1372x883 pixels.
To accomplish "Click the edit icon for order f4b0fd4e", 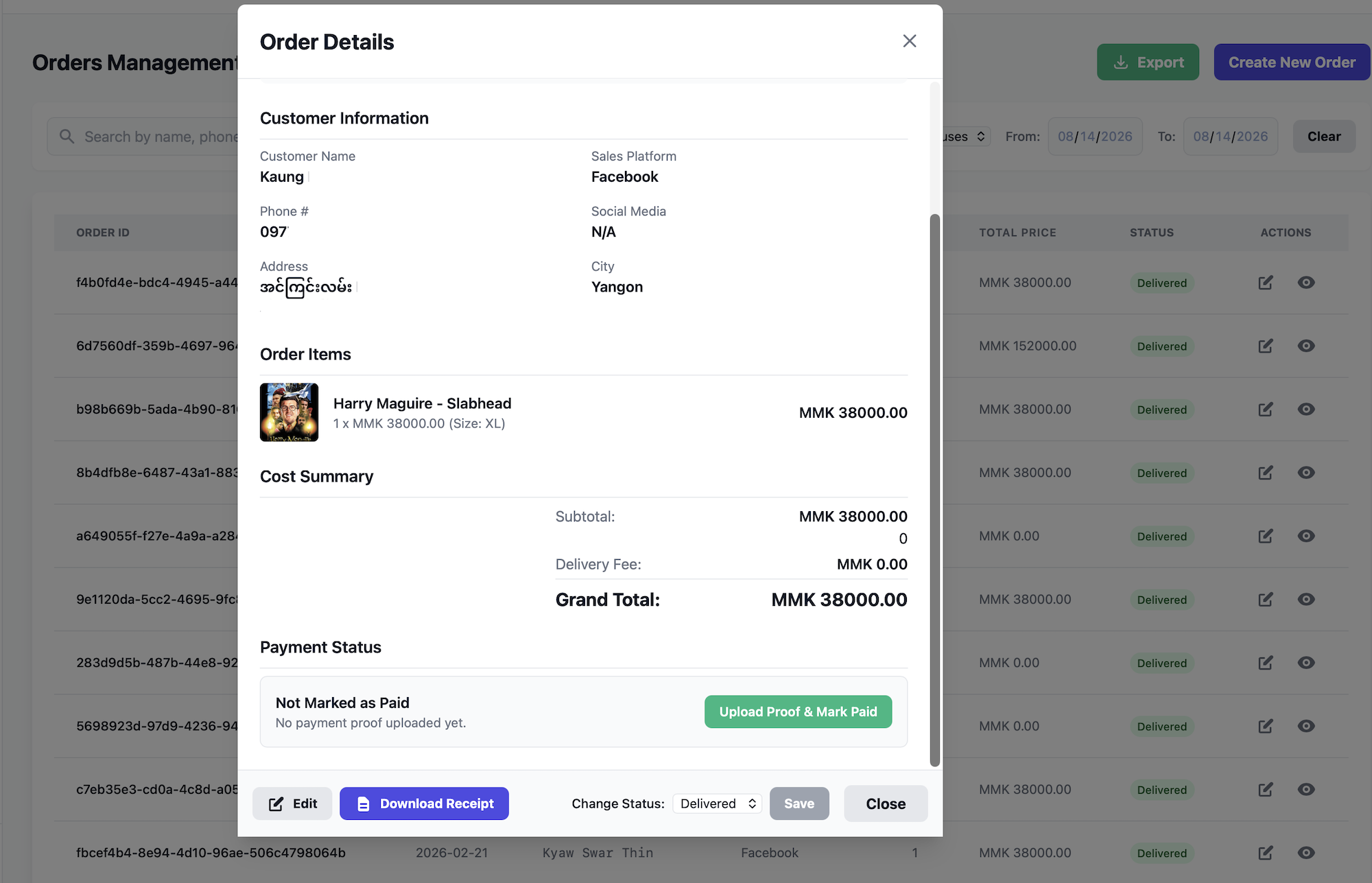I will tap(1266, 283).
